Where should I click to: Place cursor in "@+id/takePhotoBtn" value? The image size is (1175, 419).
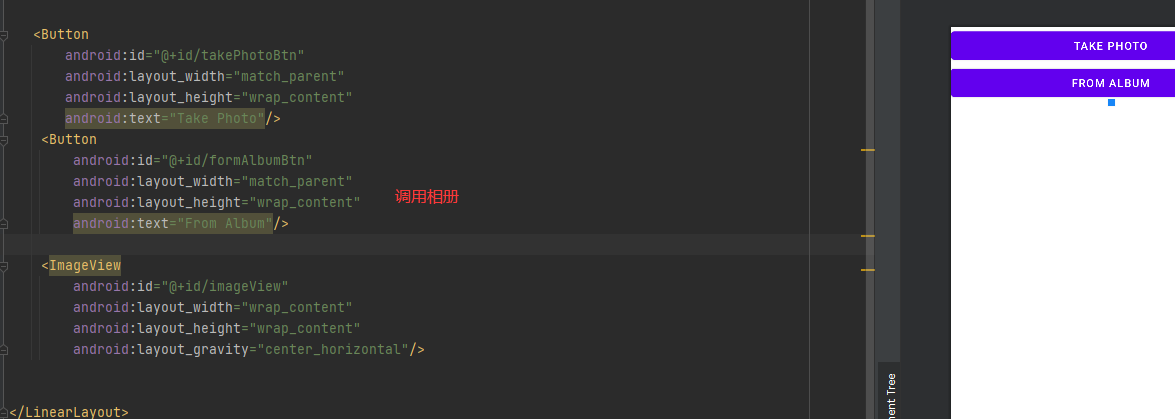[229, 55]
